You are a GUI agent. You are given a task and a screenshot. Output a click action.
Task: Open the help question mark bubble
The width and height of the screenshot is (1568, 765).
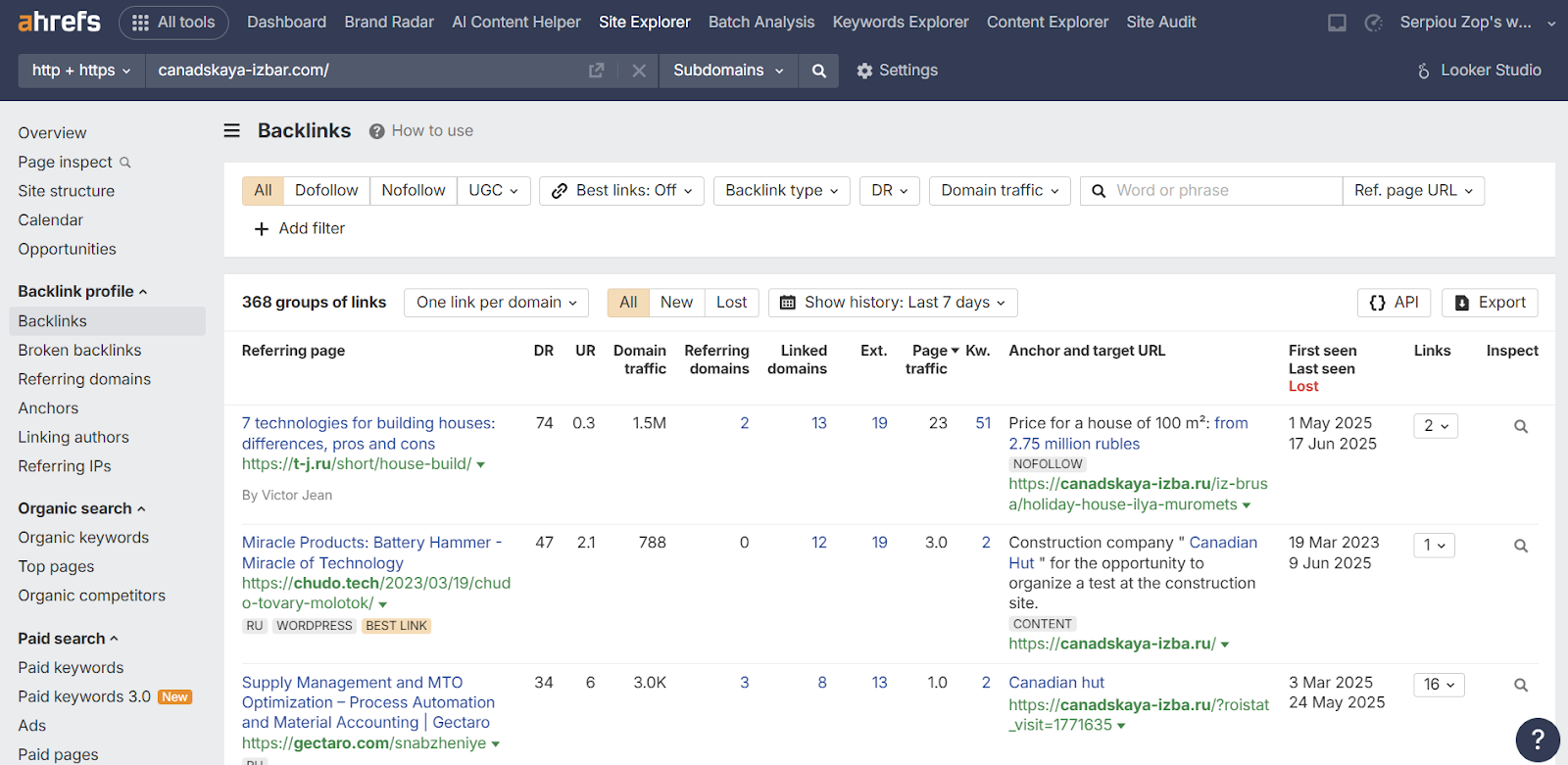(1538, 740)
